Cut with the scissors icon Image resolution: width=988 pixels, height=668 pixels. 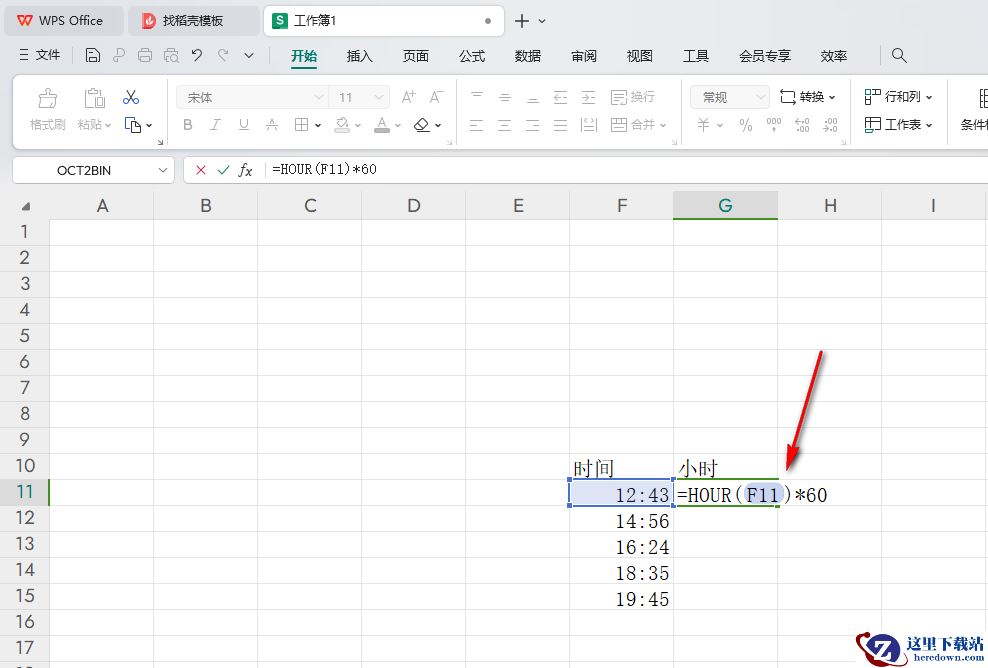(x=131, y=97)
